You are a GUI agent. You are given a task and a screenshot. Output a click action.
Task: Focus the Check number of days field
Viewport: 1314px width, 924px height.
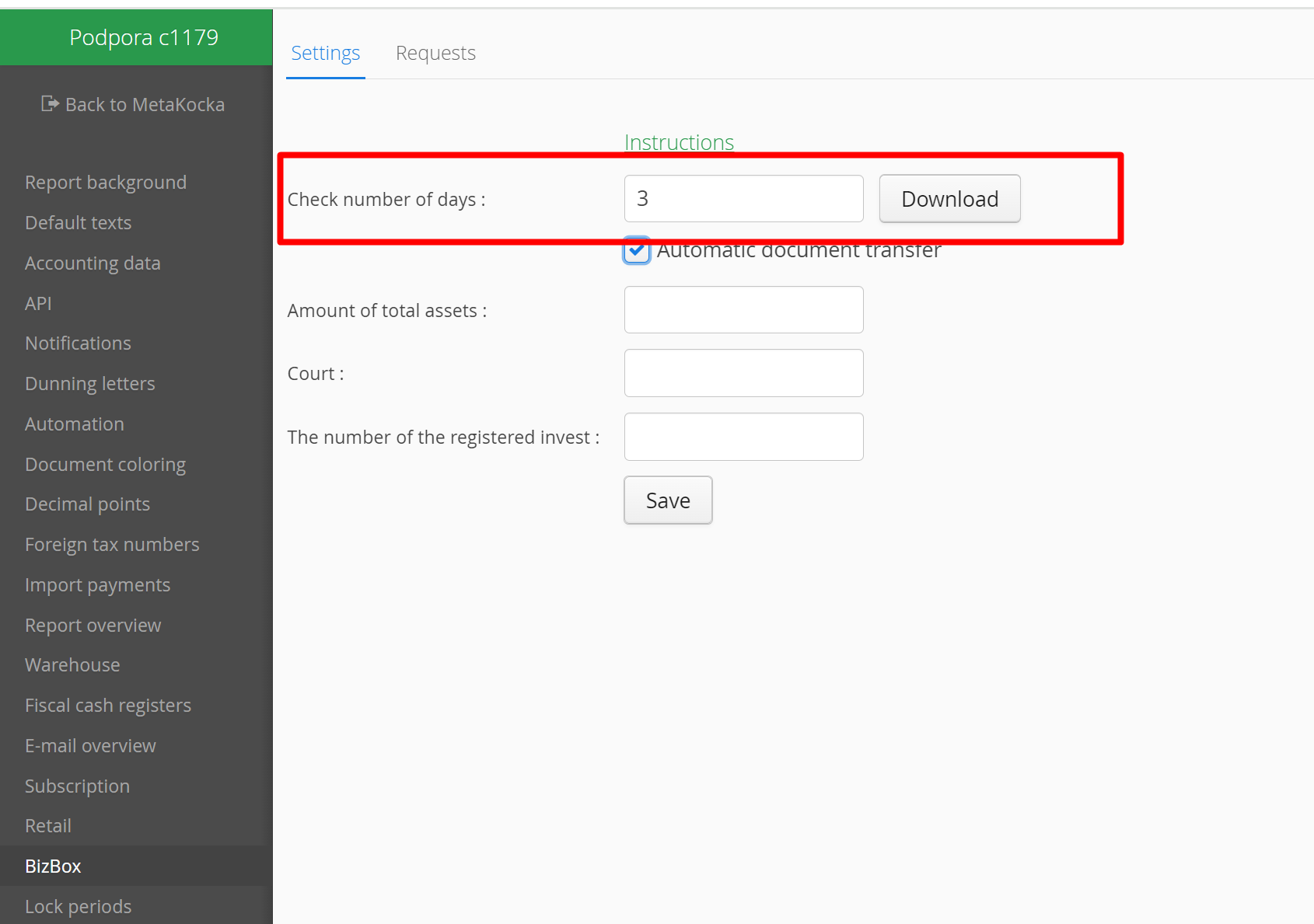[x=743, y=199]
